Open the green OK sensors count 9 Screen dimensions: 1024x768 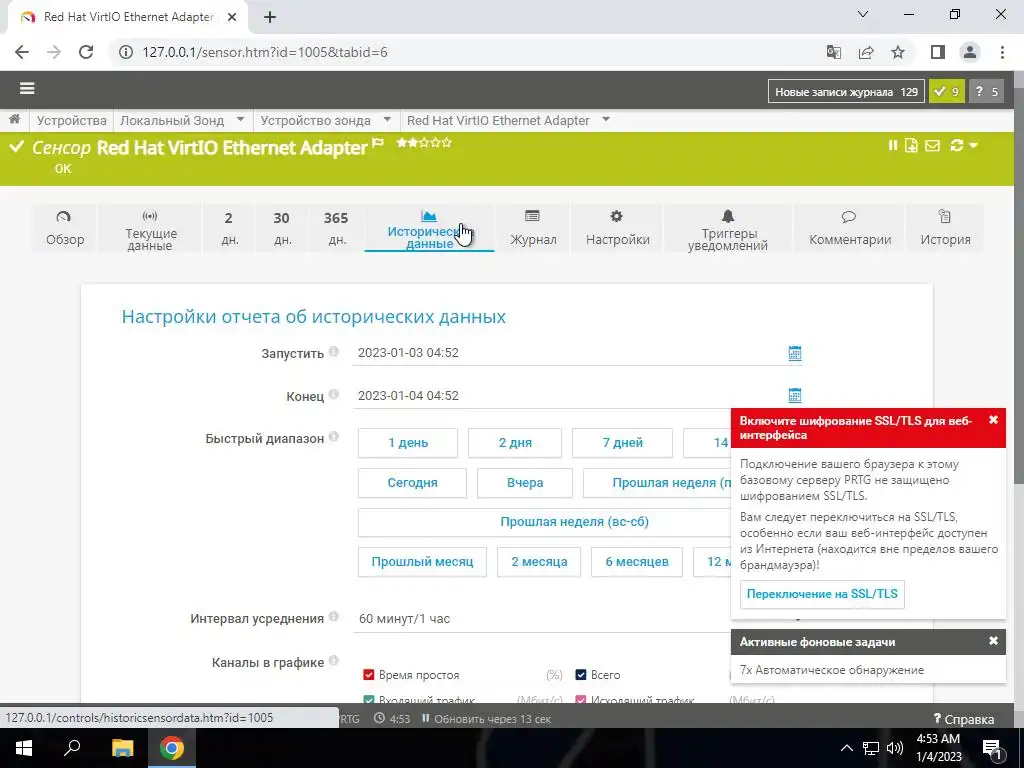click(946, 92)
